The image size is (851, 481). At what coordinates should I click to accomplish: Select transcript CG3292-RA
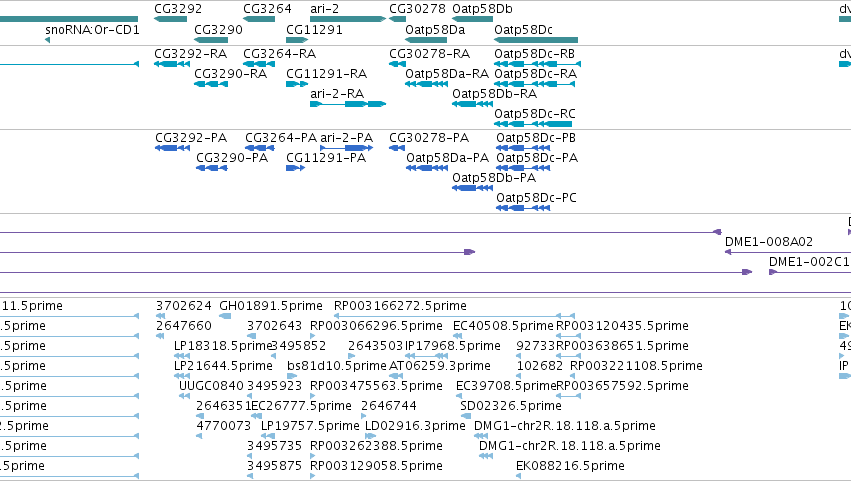[x=190, y=54]
